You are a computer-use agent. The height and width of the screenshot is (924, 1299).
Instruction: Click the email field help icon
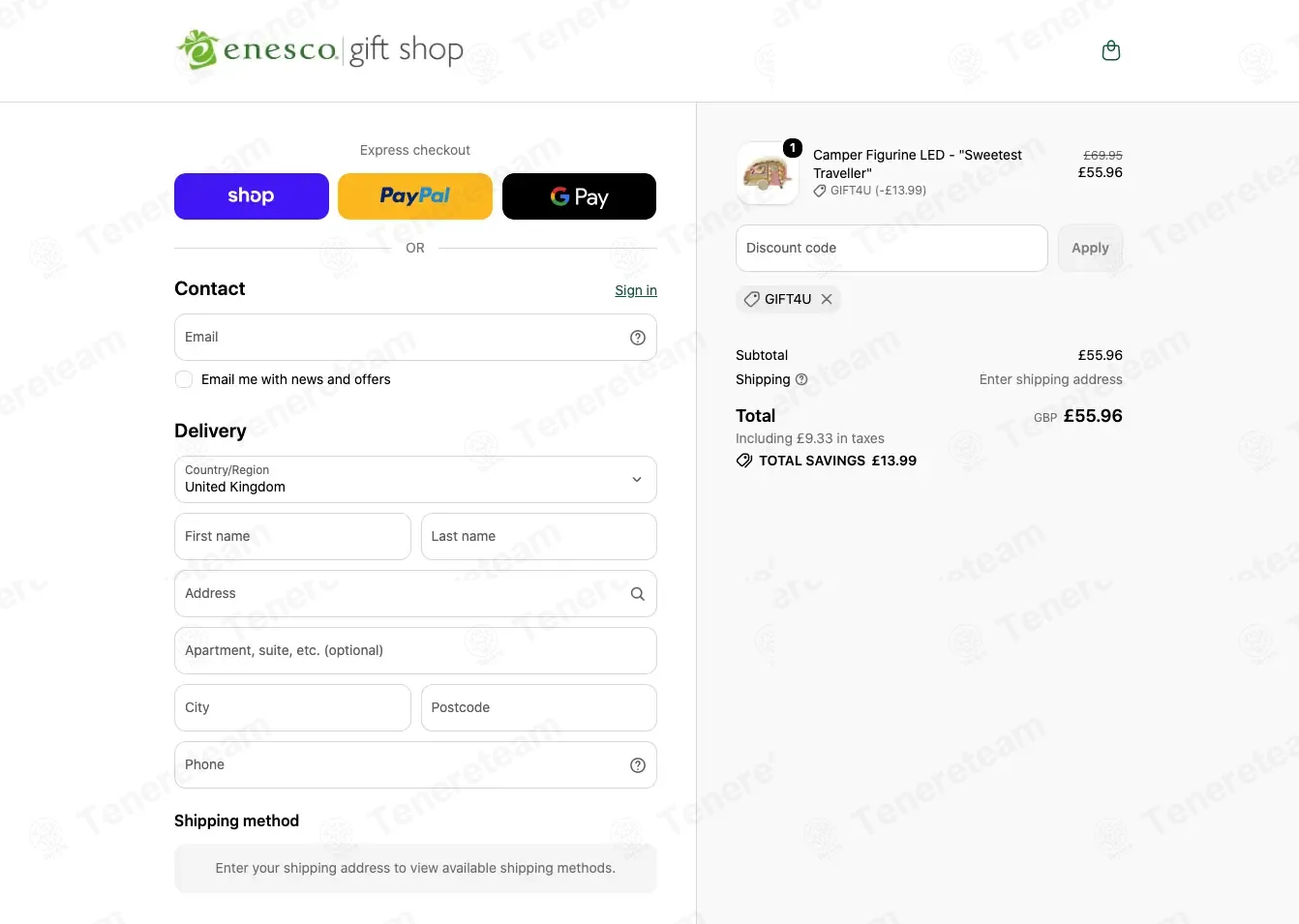638,338
